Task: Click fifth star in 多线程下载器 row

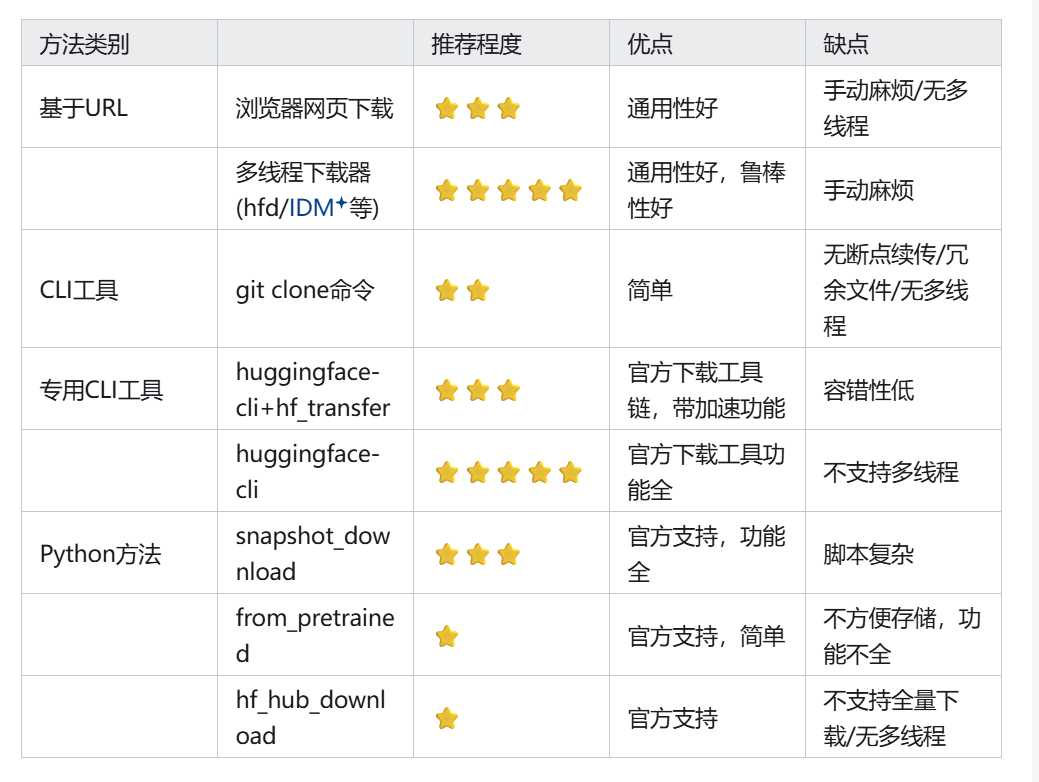Action: pos(571,190)
